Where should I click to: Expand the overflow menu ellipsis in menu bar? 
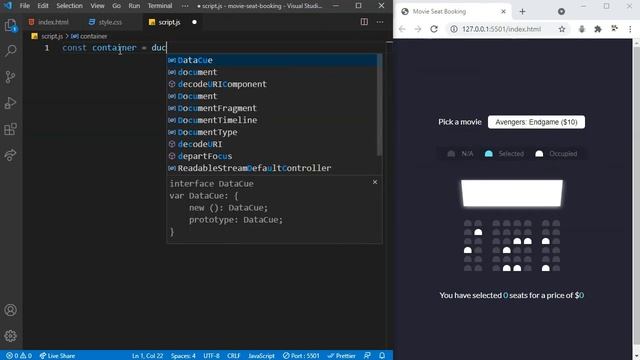coord(185,6)
